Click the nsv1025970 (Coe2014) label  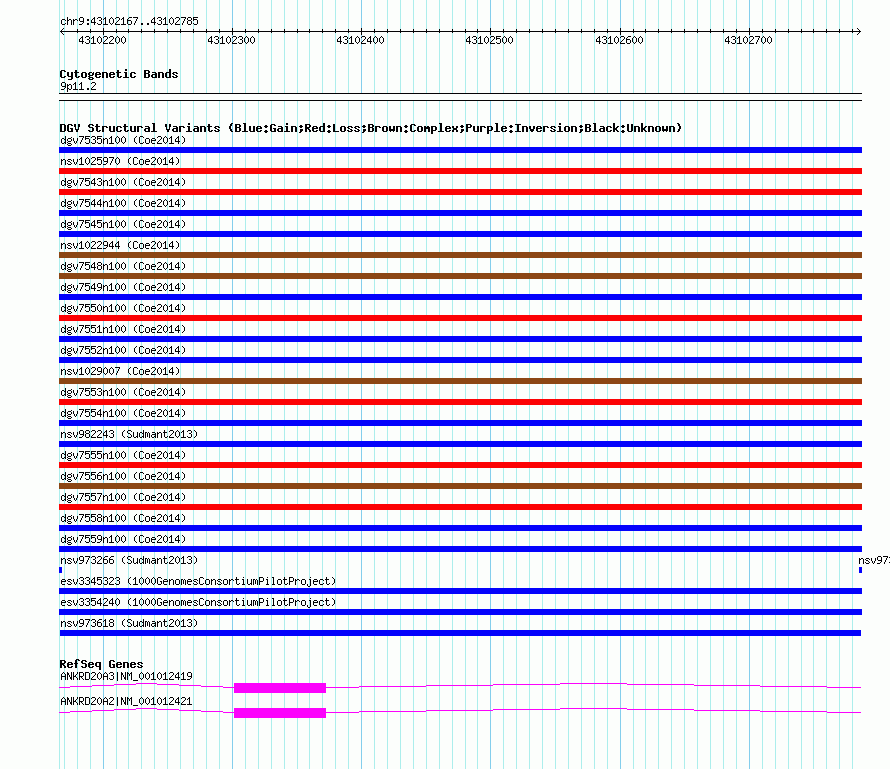coord(120,161)
